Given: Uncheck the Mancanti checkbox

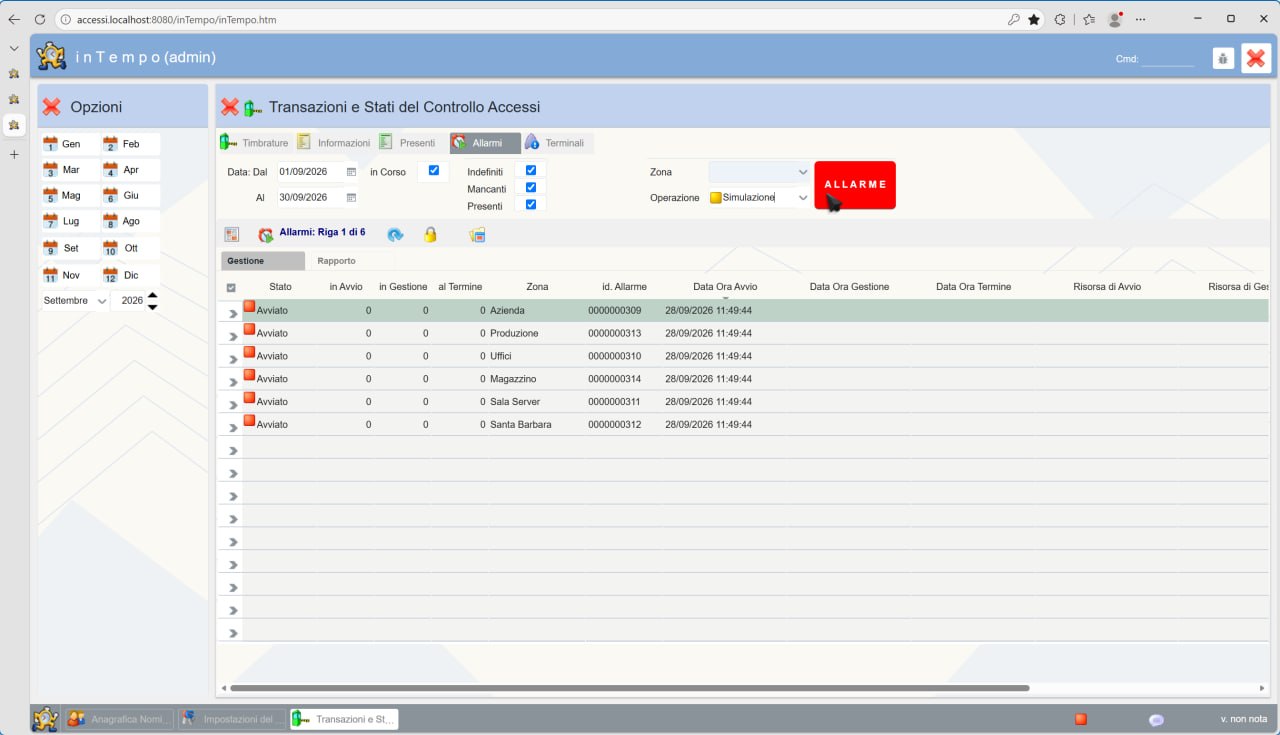Looking at the screenshot, I should coord(531,187).
